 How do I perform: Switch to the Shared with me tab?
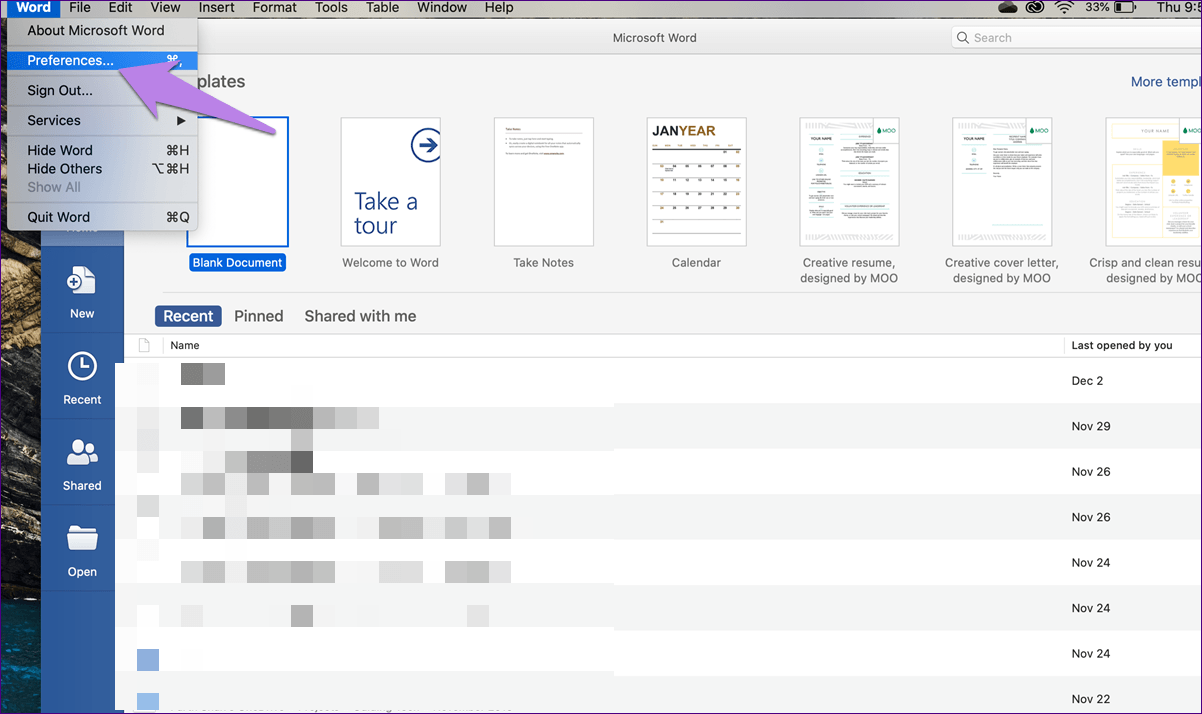[360, 315]
